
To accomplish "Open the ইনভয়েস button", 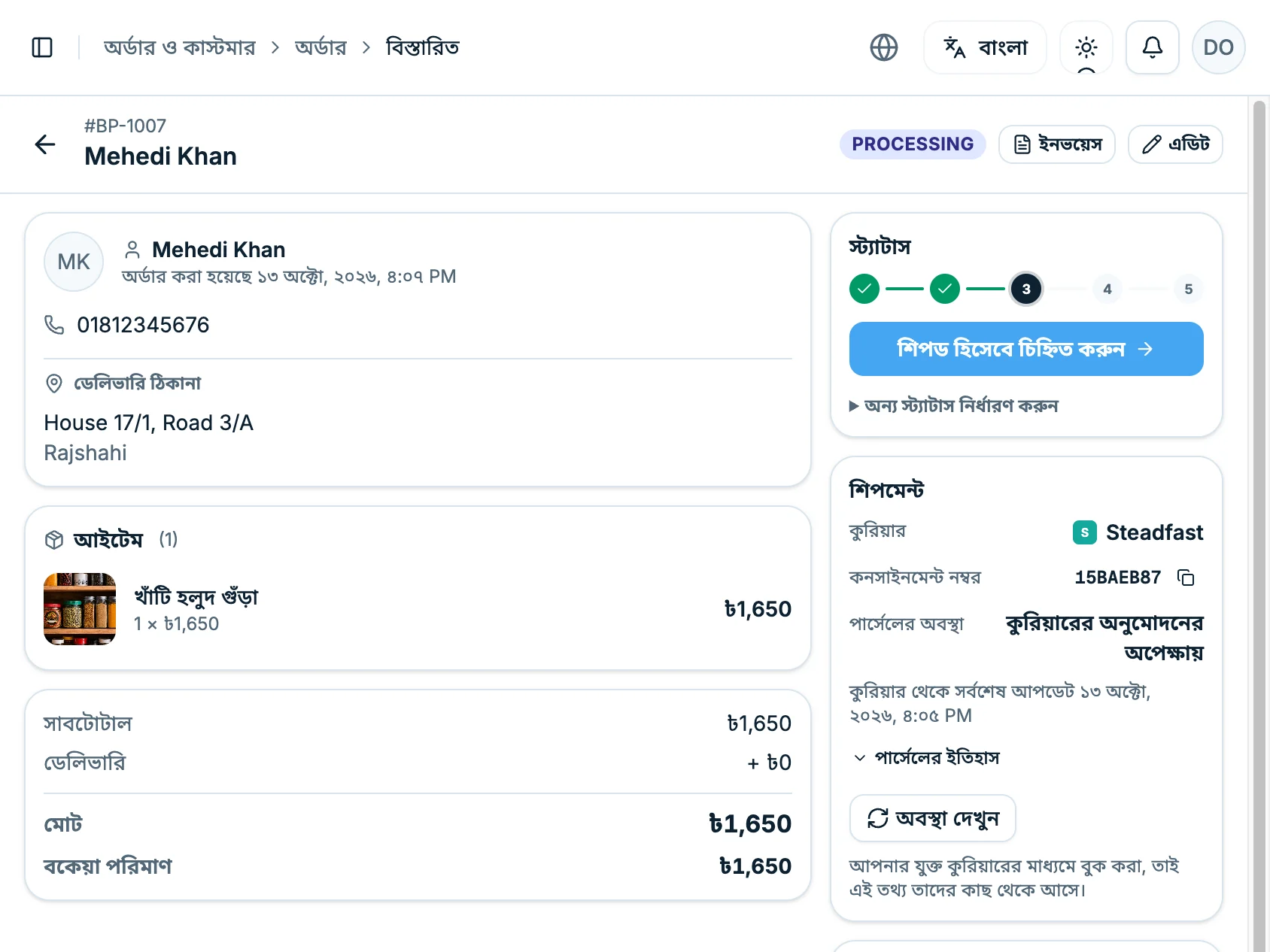I will click(1056, 144).
